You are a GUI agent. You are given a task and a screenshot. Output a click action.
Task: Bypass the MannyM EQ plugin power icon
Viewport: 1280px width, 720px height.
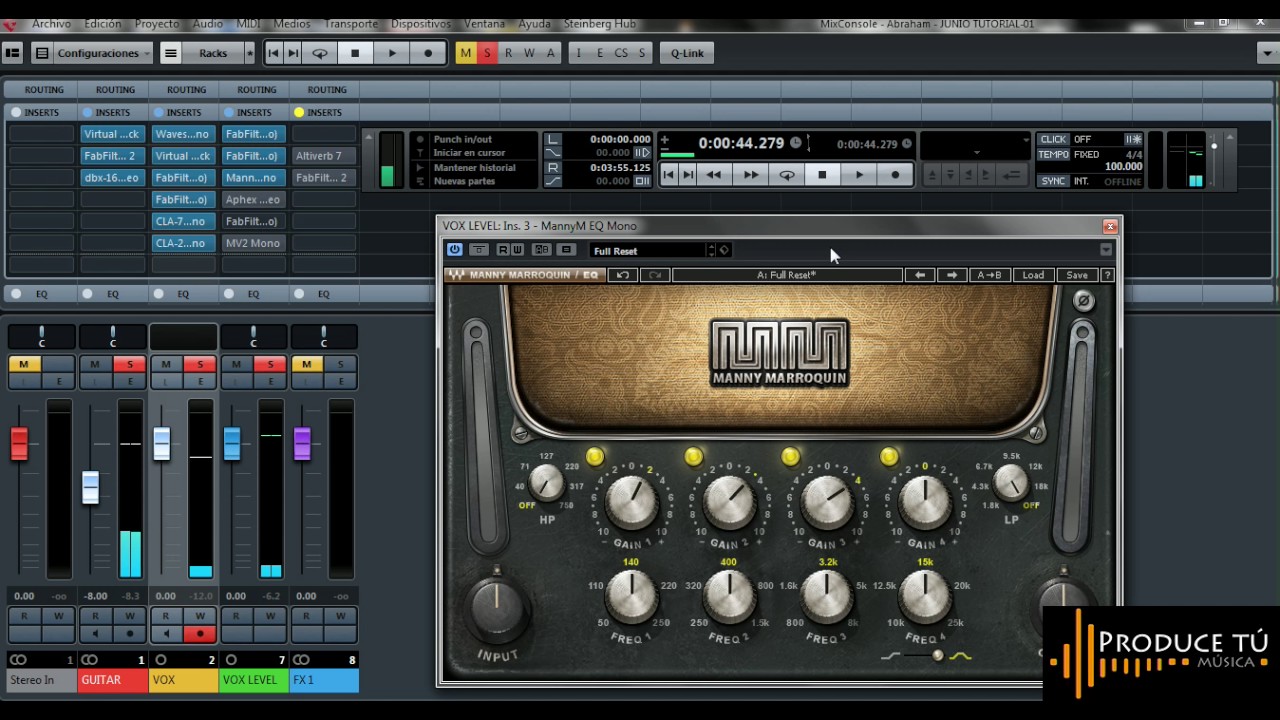pyautogui.click(x=455, y=250)
